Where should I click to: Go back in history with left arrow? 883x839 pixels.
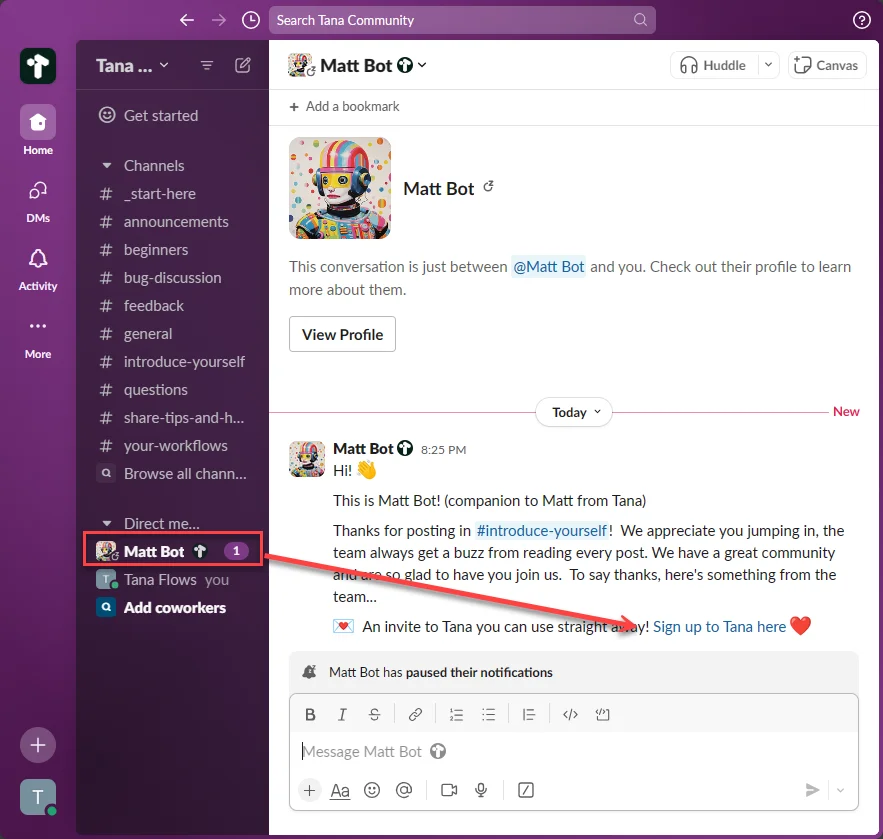186,20
